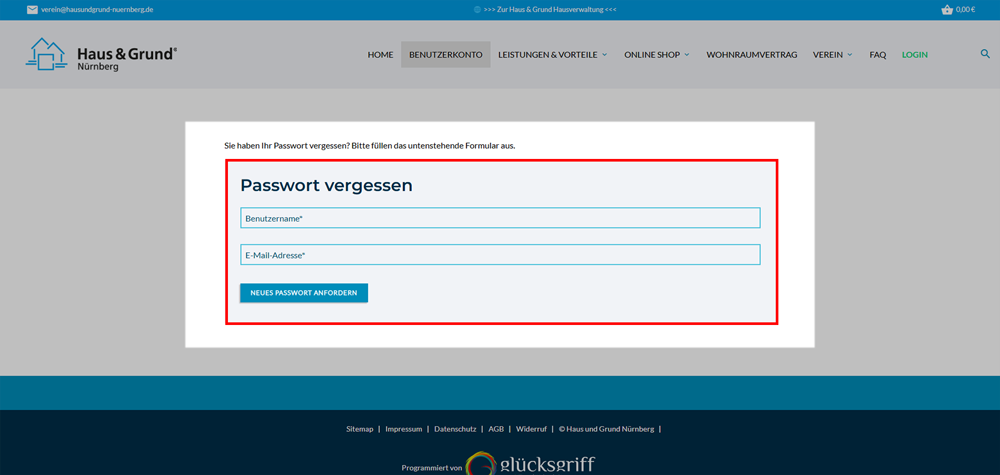Click the Haus & Grund Nürnberg logo

[x=101, y=54]
